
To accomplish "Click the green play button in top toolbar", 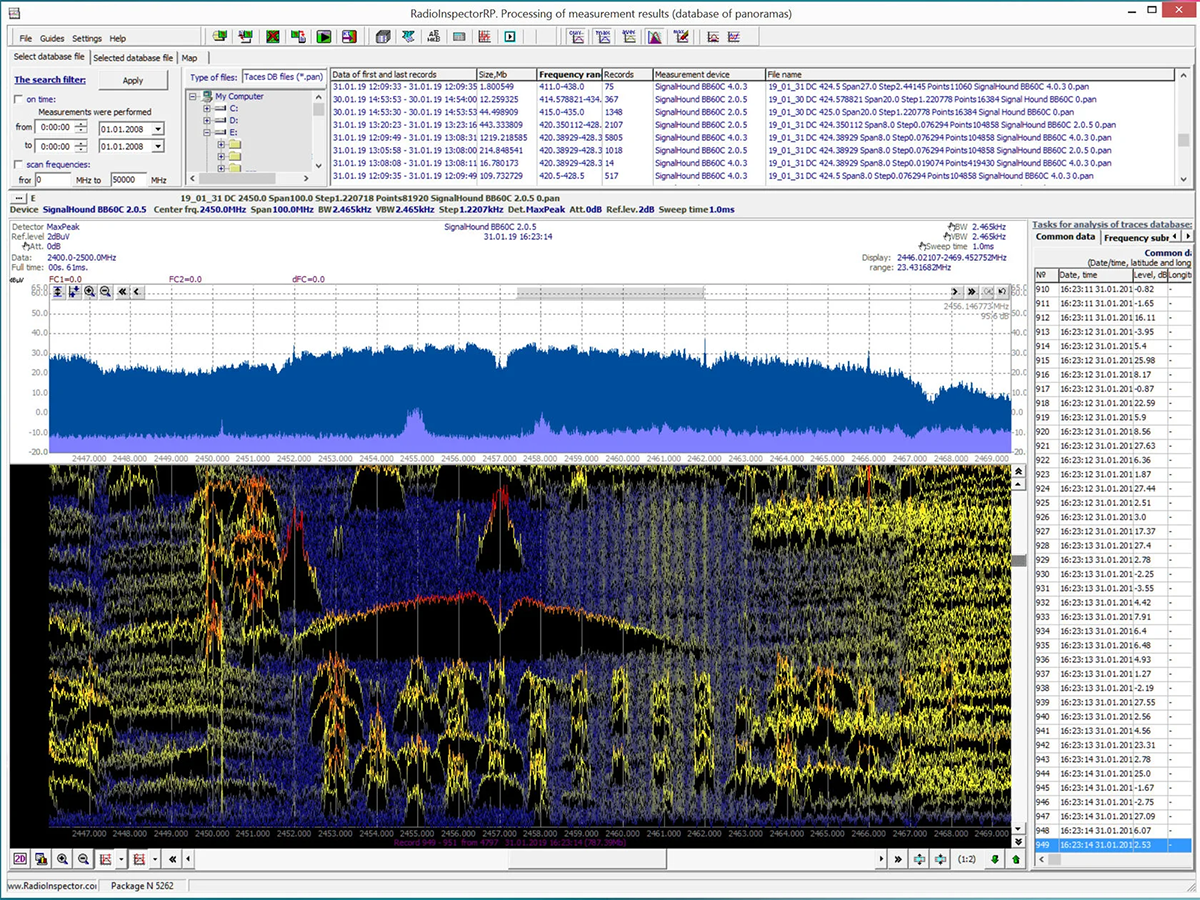I will pyautogui.click(x=323, y=37).
